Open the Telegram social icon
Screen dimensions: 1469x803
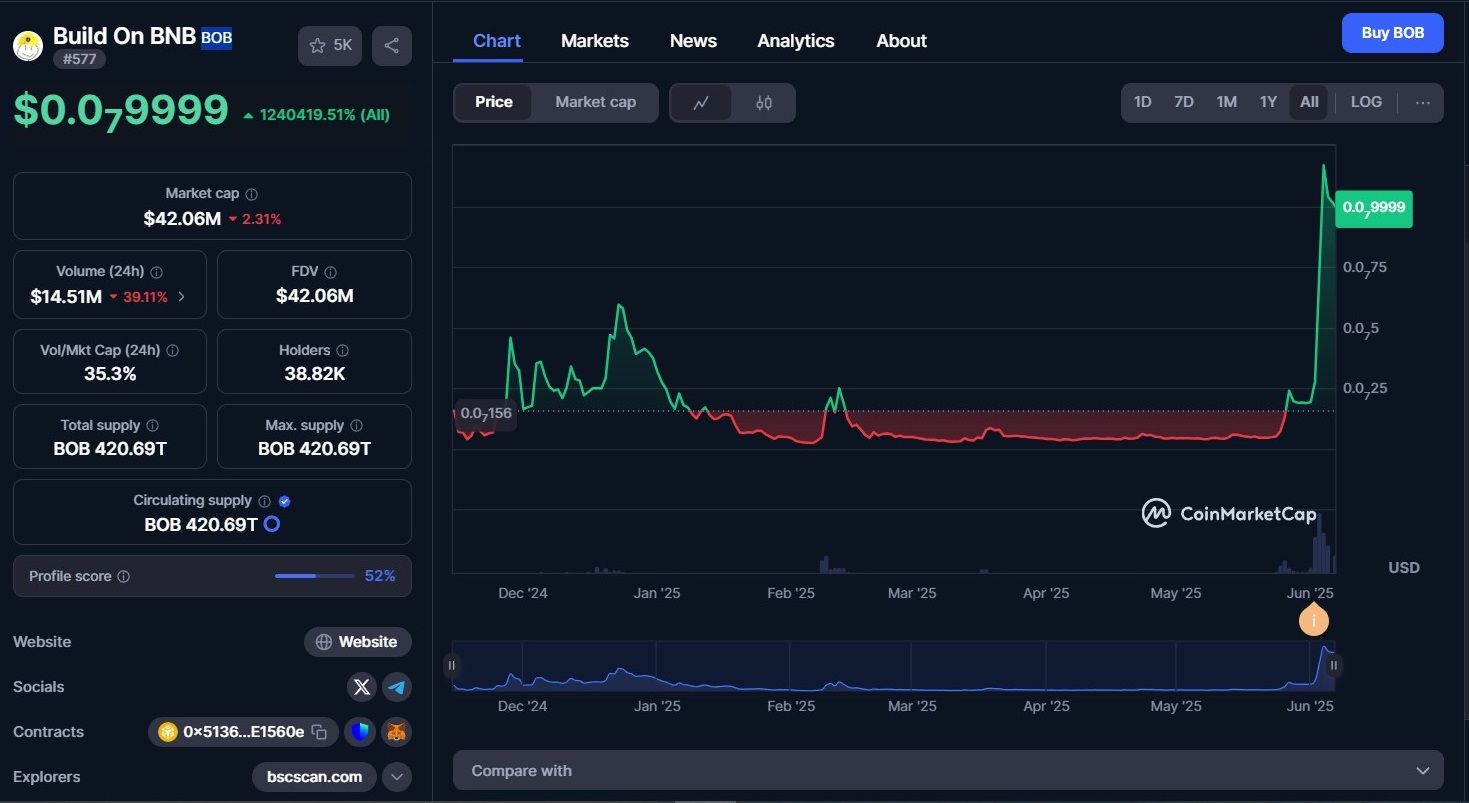coord(397,687)
